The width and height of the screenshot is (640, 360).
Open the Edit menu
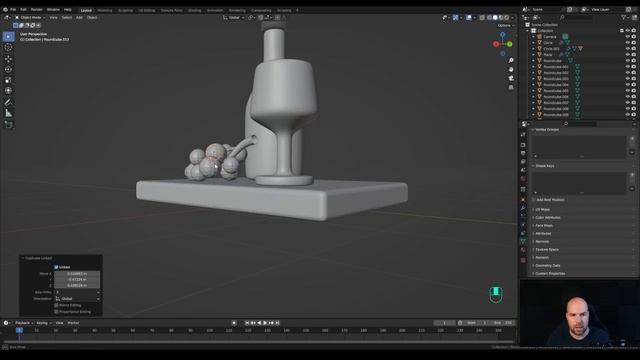point(23,9)
